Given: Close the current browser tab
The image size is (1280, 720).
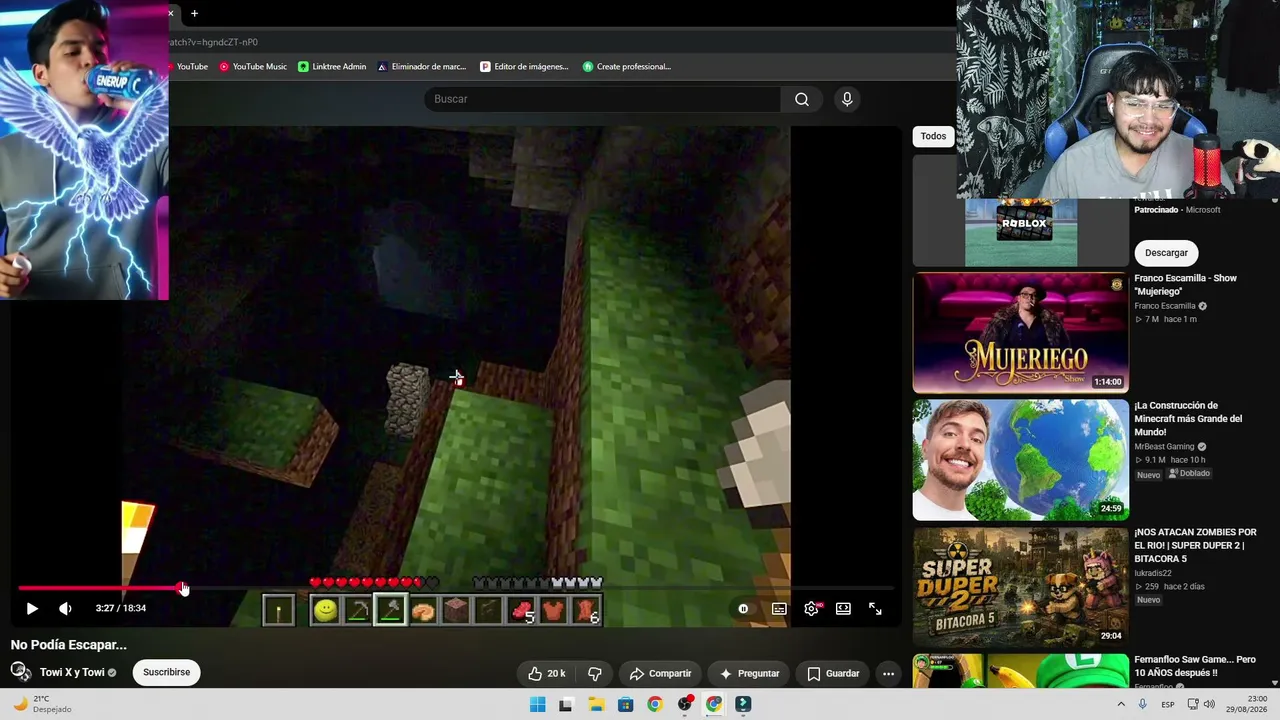Looking at the screenshot, I should pos(171,13).
